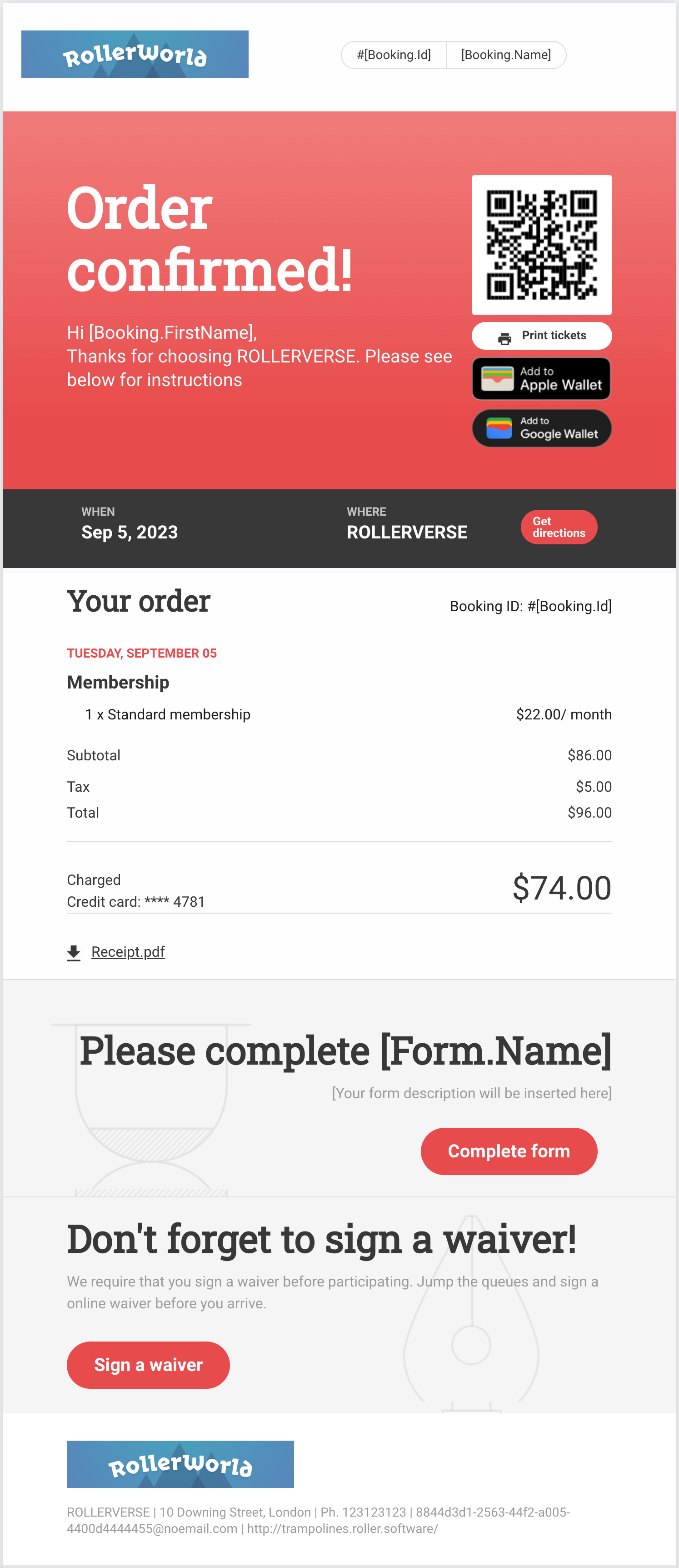Open the Receipt.pdf link
This screenshot has height=1568, width=679.
pos(128,952)
